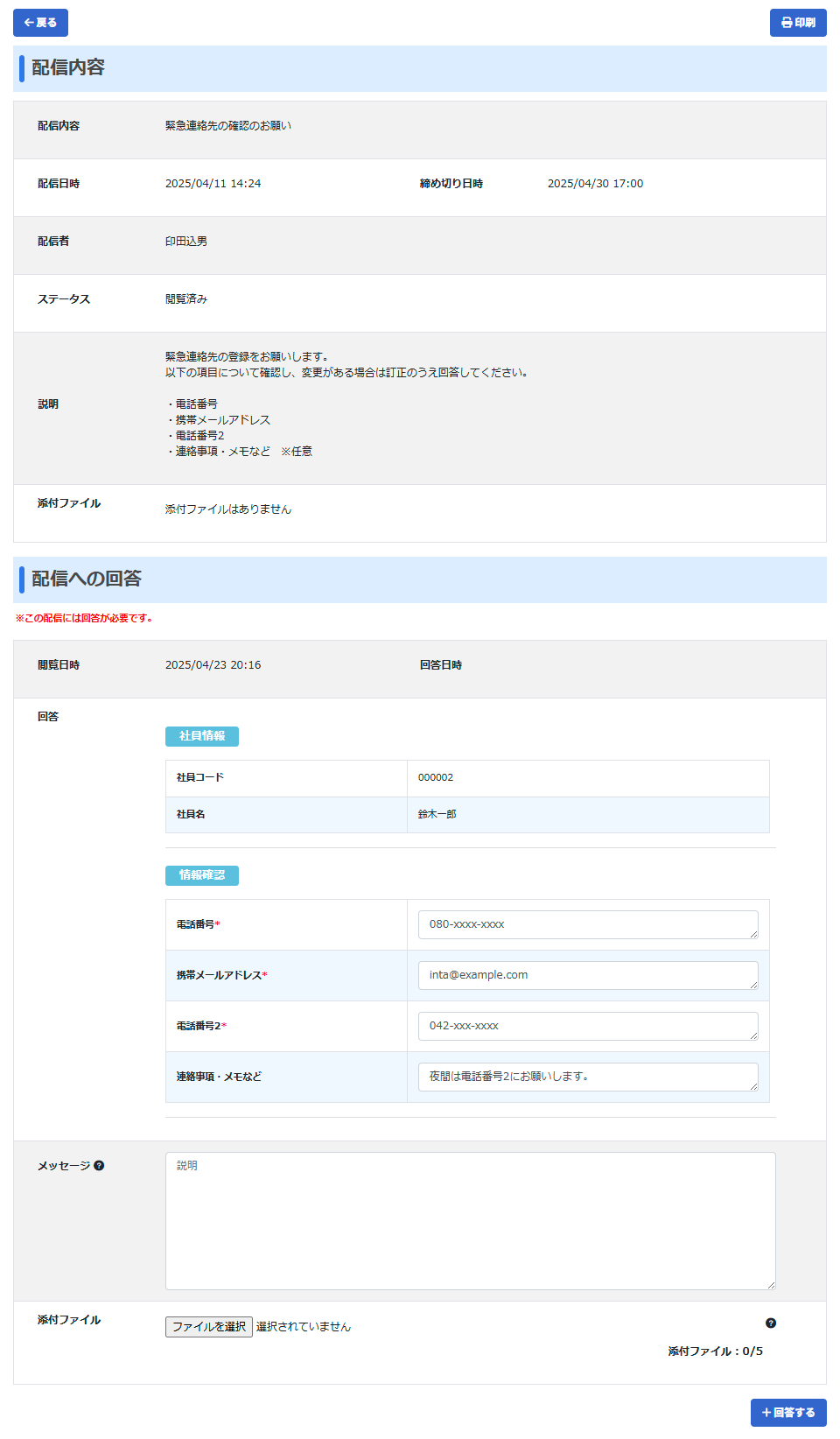Click the help icon in the 添付ファイル row

coord(770,1323)
